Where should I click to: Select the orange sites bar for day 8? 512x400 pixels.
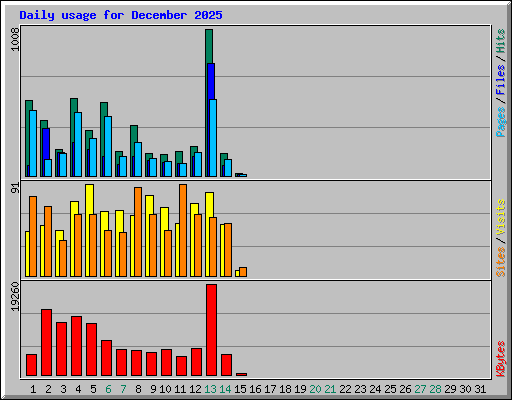coord(138,232)
